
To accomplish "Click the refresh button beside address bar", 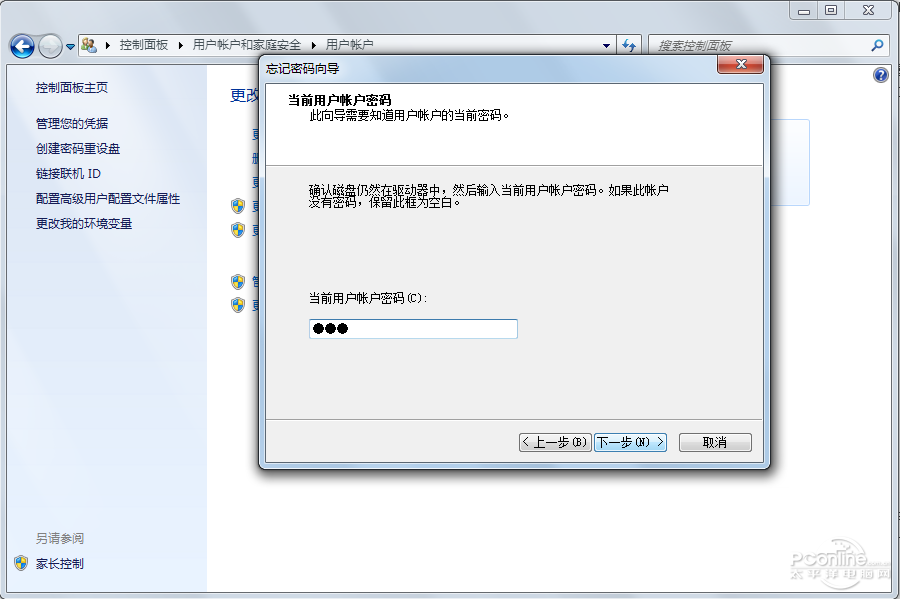I will 629,45.
